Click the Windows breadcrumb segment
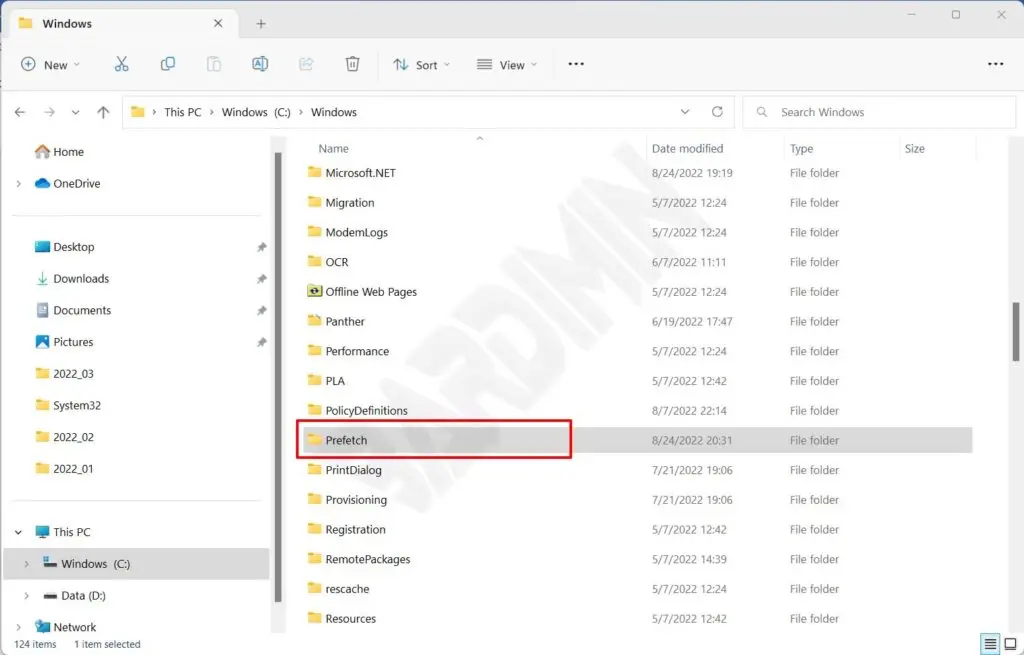 coord(334,112)
